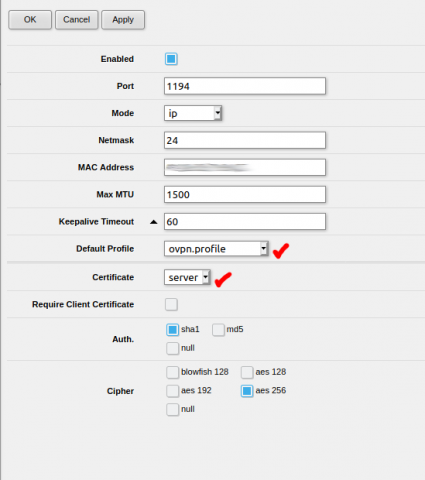Focus the Max MTU field
This screenshot has width=425, height=480.
pyautogui.click(x=245, y=195)
